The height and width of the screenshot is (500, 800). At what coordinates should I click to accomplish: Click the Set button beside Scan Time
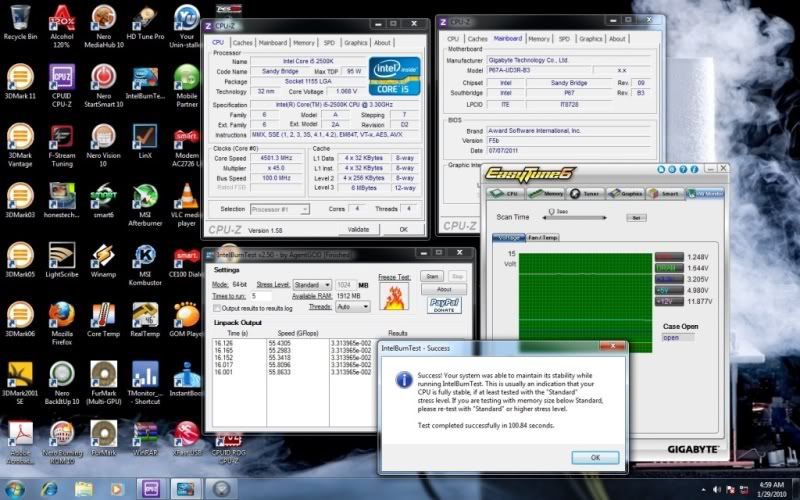click(636, 217)
